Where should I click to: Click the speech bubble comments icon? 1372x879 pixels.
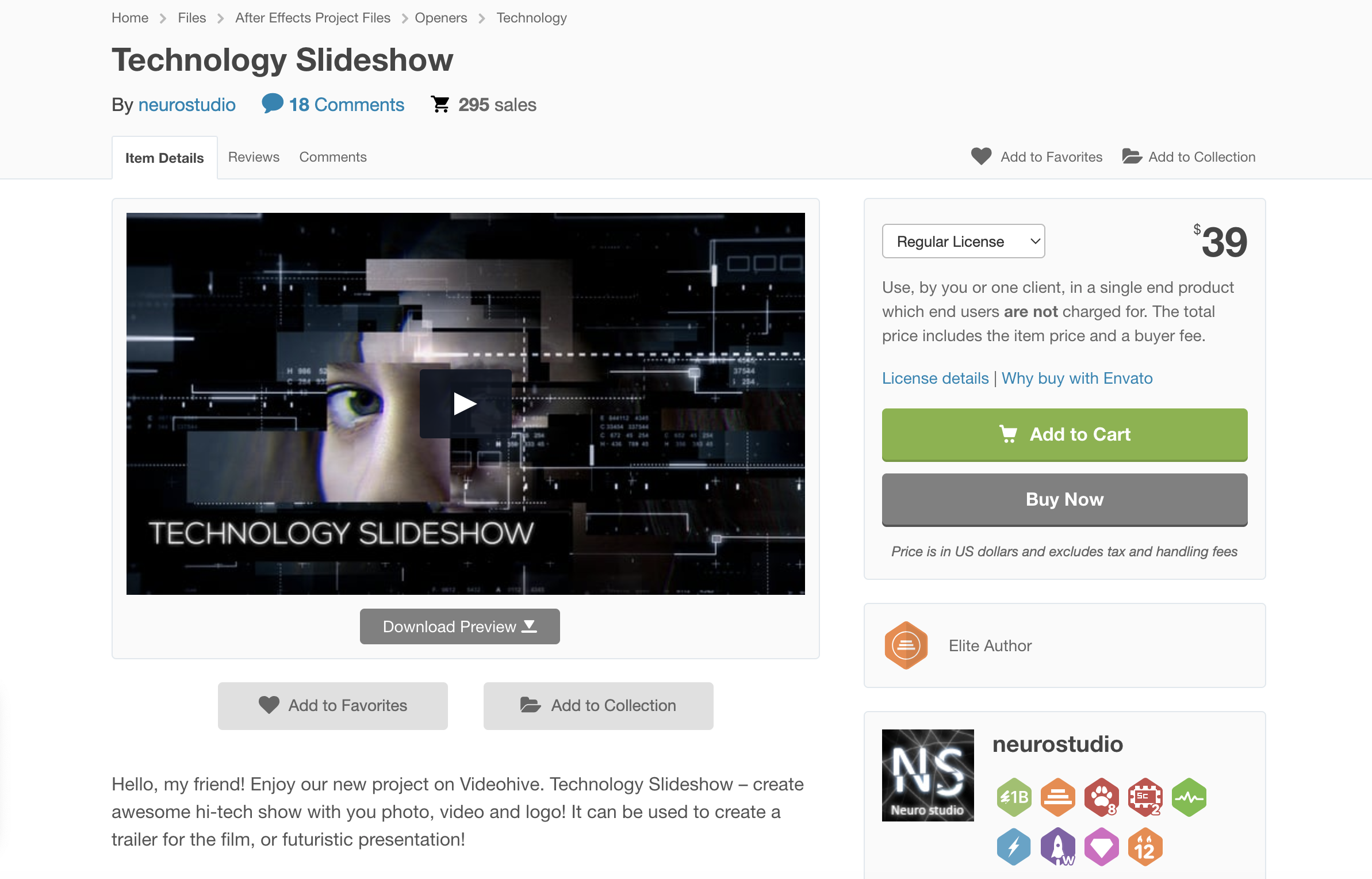(272, 104)
